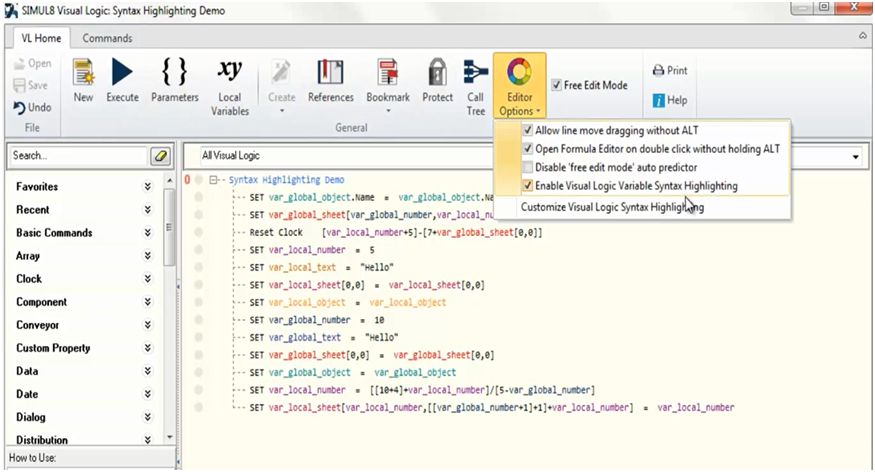Select line SET var_global_text = "Hello"
Screen dimensions: 875x472
(x=323, y=338)
